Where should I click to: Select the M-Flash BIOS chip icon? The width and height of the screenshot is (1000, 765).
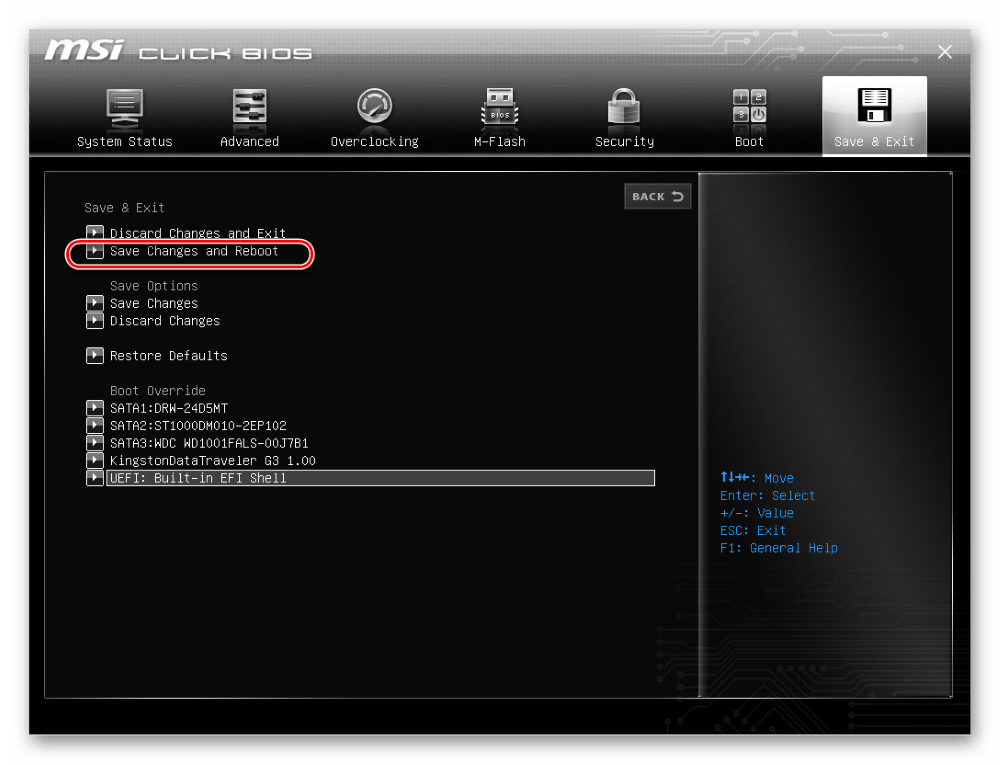tap(499, 107)
